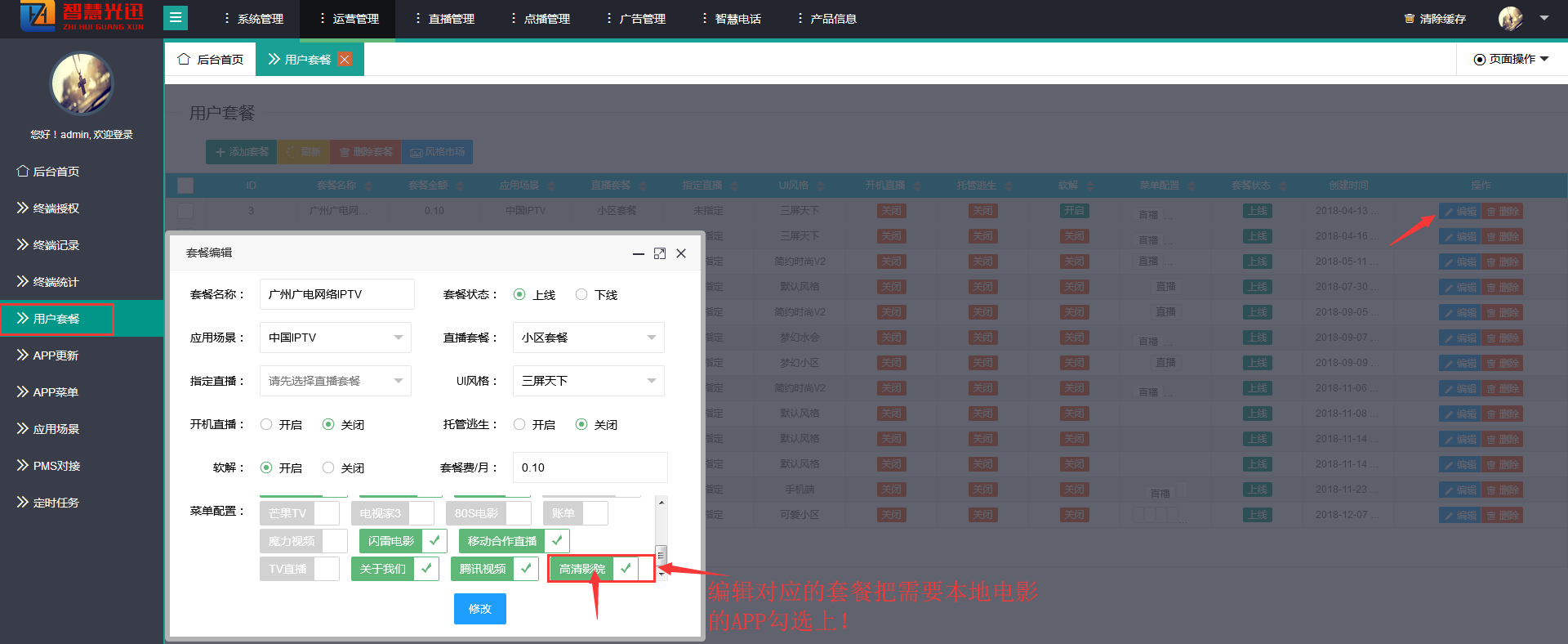1568x644 pixels.
Task: Click the 套餐费/月 input field
Action: [x=590, y=467]
